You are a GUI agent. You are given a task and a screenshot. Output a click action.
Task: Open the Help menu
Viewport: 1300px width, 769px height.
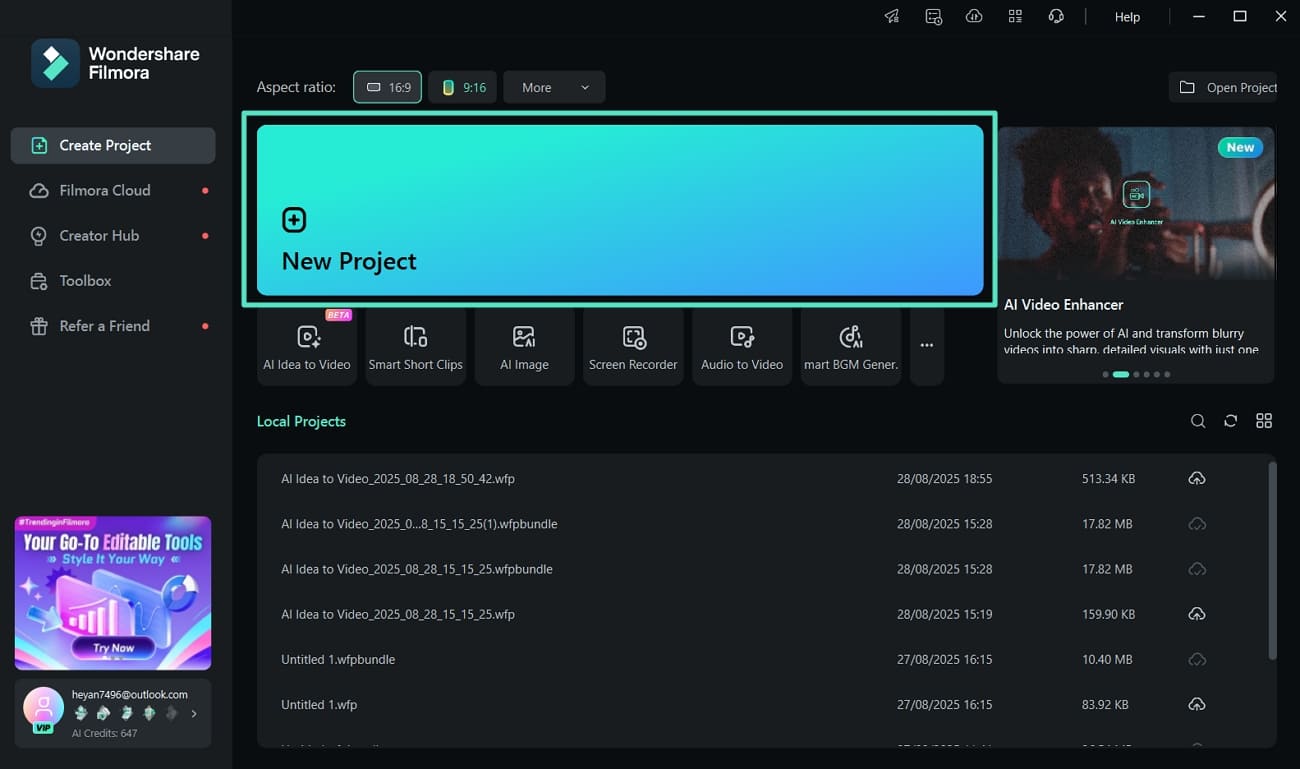tap(1127, 17)
